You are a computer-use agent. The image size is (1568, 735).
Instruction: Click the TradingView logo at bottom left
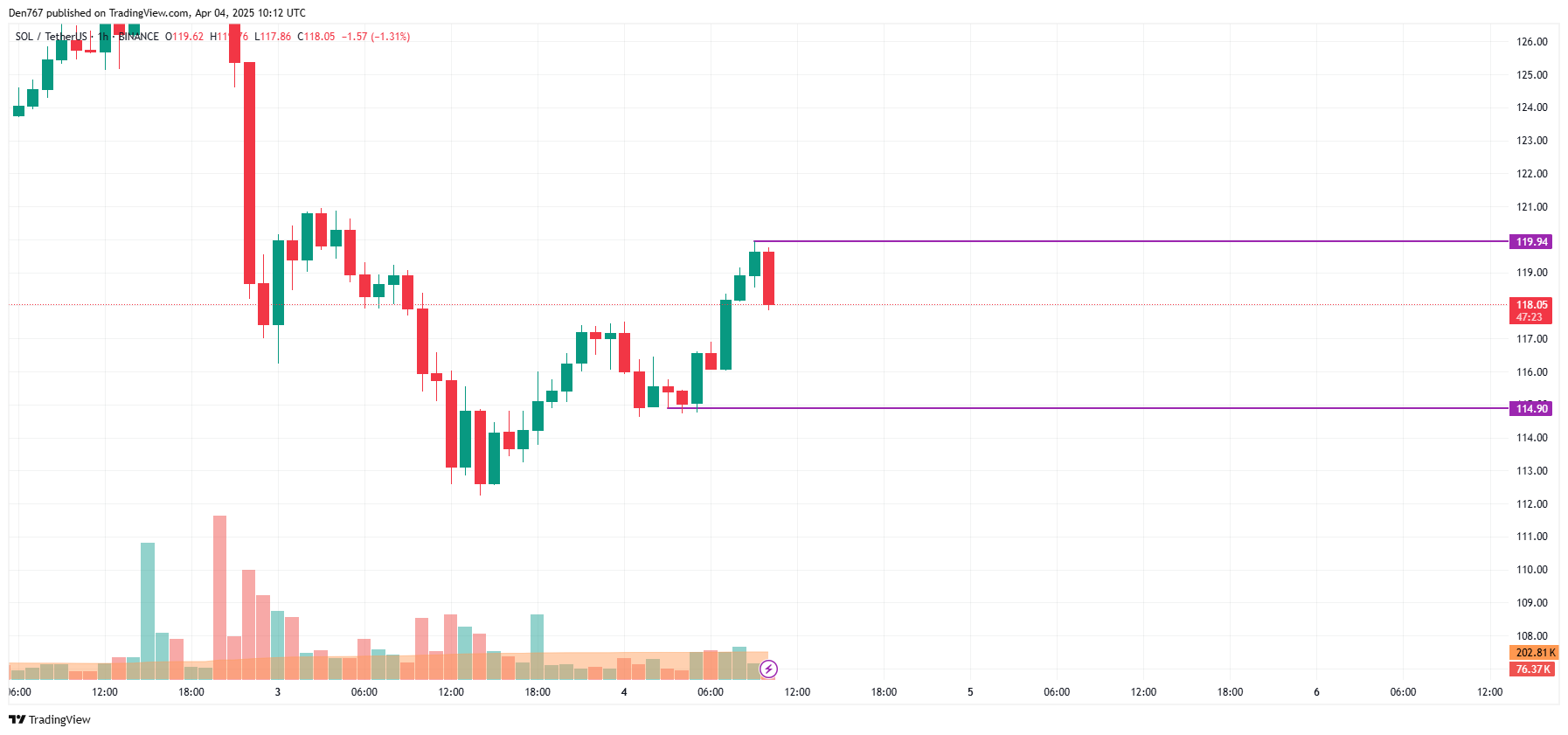click(49, 719)
